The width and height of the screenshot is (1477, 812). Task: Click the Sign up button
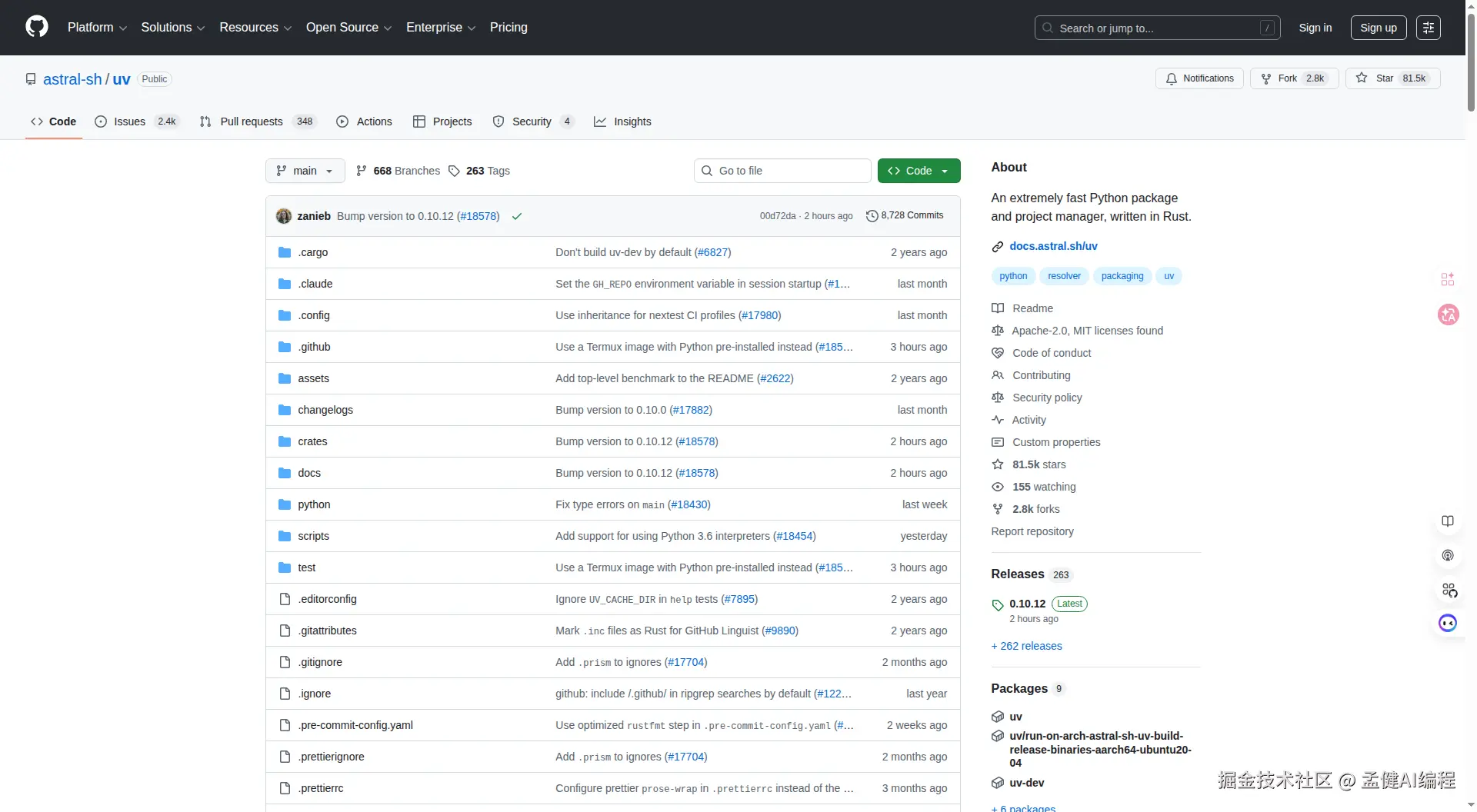1379,27
